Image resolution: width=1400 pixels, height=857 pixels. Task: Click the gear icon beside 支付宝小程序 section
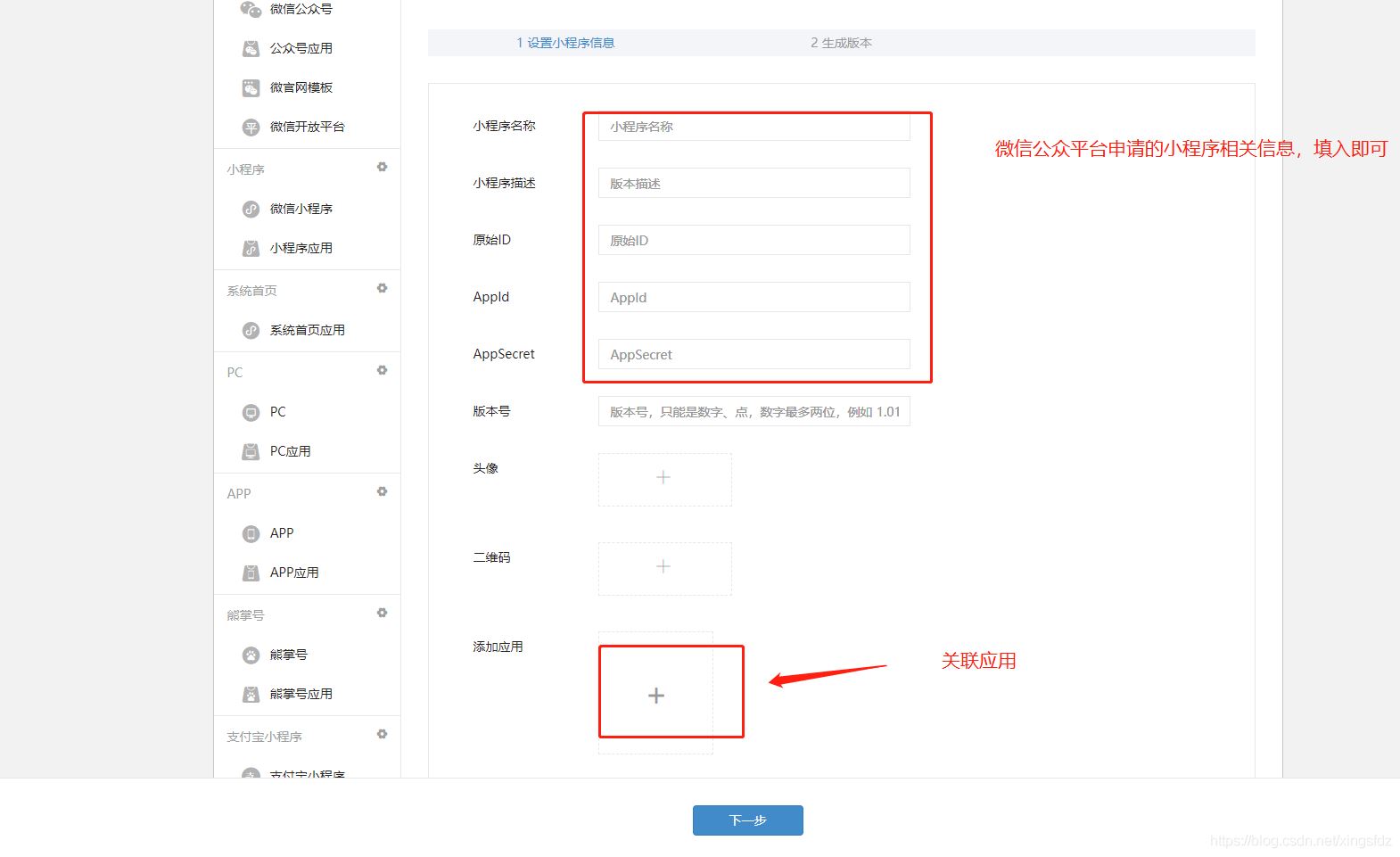coord(382,735)
